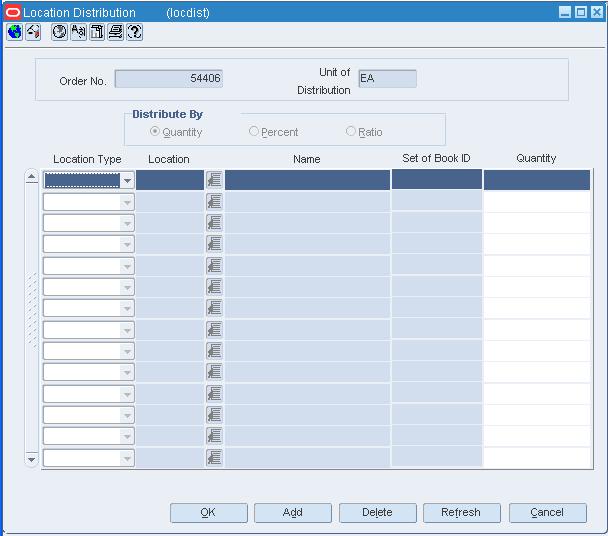The image size is (608, 536).
Task: Click the grey globe toolbar icon
Action: pyautogui.click(x=59, y=32)
